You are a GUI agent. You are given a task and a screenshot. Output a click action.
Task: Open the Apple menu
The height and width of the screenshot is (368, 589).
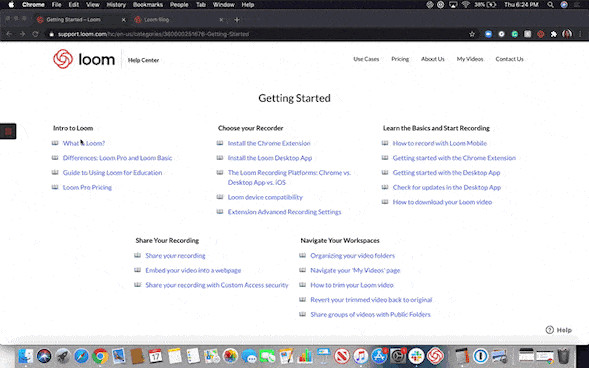[11, 5]
